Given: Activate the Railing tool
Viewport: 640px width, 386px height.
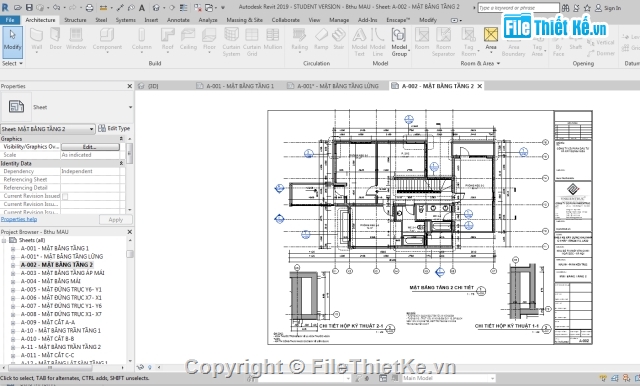Looking at the screenshot, I should 299,40.
